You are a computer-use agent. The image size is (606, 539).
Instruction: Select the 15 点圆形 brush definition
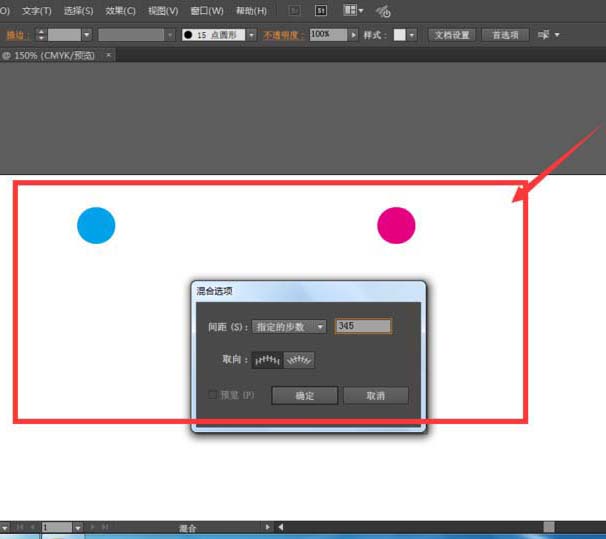[214, 35]
